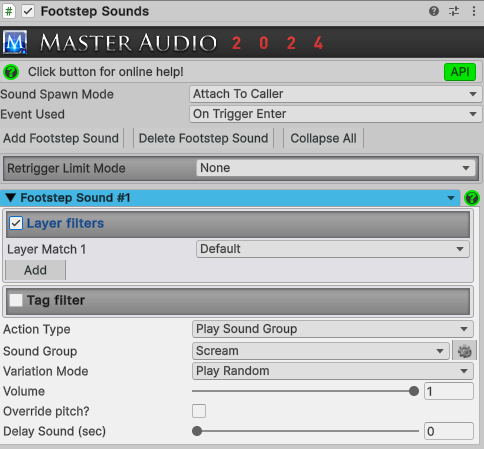This screenshot has width=484, height=449.
Task: Click the Delay Sound (sec) label
Action: pyautogui.click(x=54, y=431)
